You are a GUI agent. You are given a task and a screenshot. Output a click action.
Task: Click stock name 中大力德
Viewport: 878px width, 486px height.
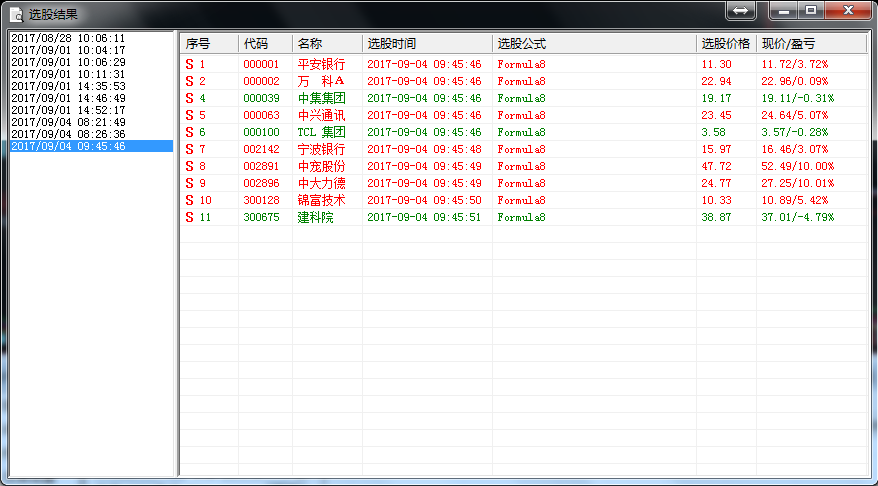click(x=321, y=183)
